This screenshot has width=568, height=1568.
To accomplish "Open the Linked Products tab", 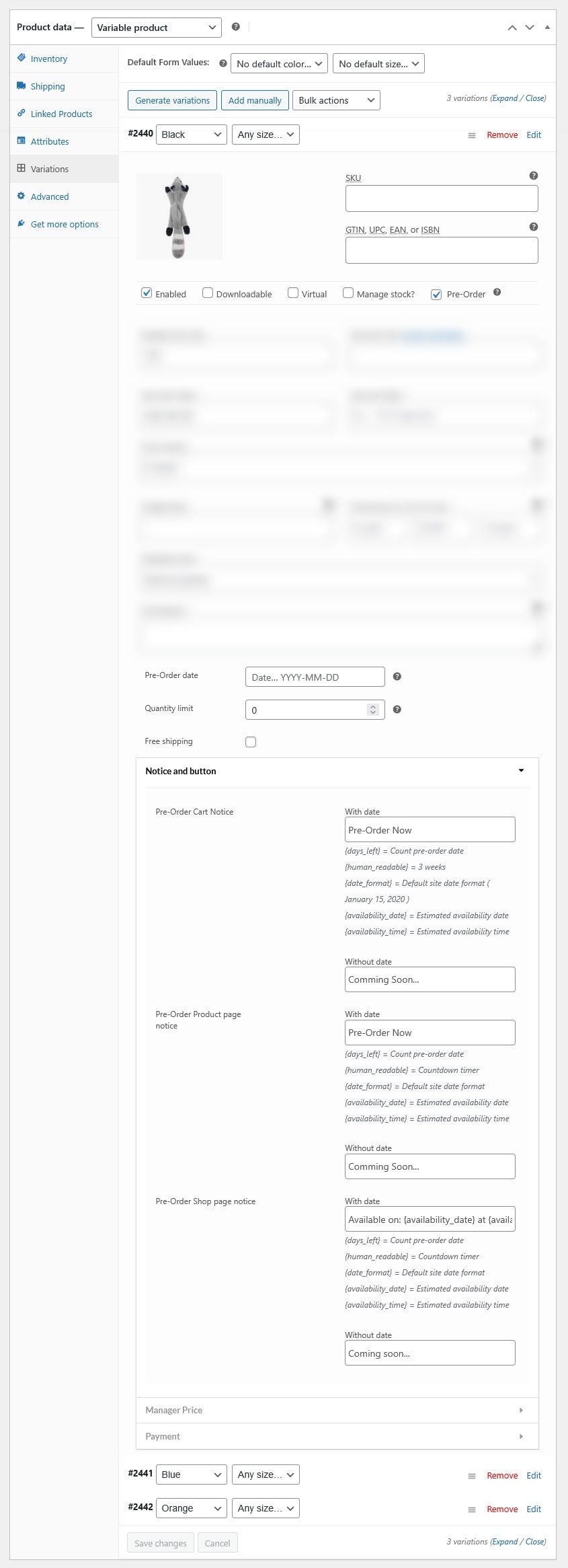I will 61,114.
